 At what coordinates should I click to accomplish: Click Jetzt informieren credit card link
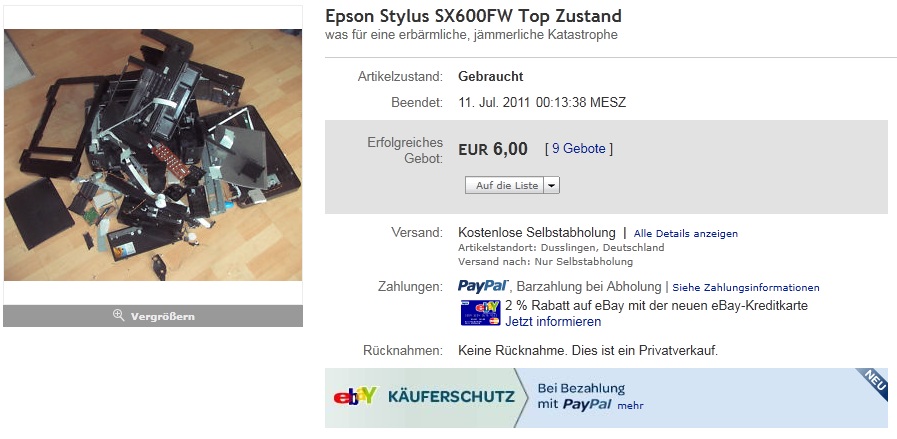coord(553,322)
